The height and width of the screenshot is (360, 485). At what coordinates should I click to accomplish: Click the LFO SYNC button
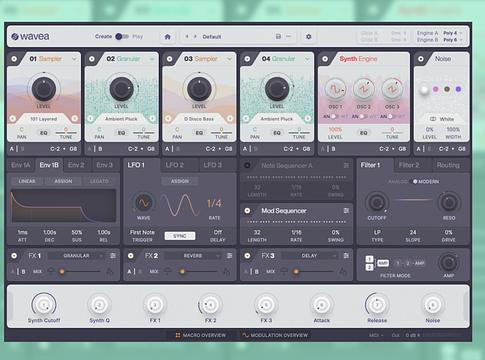180,236
